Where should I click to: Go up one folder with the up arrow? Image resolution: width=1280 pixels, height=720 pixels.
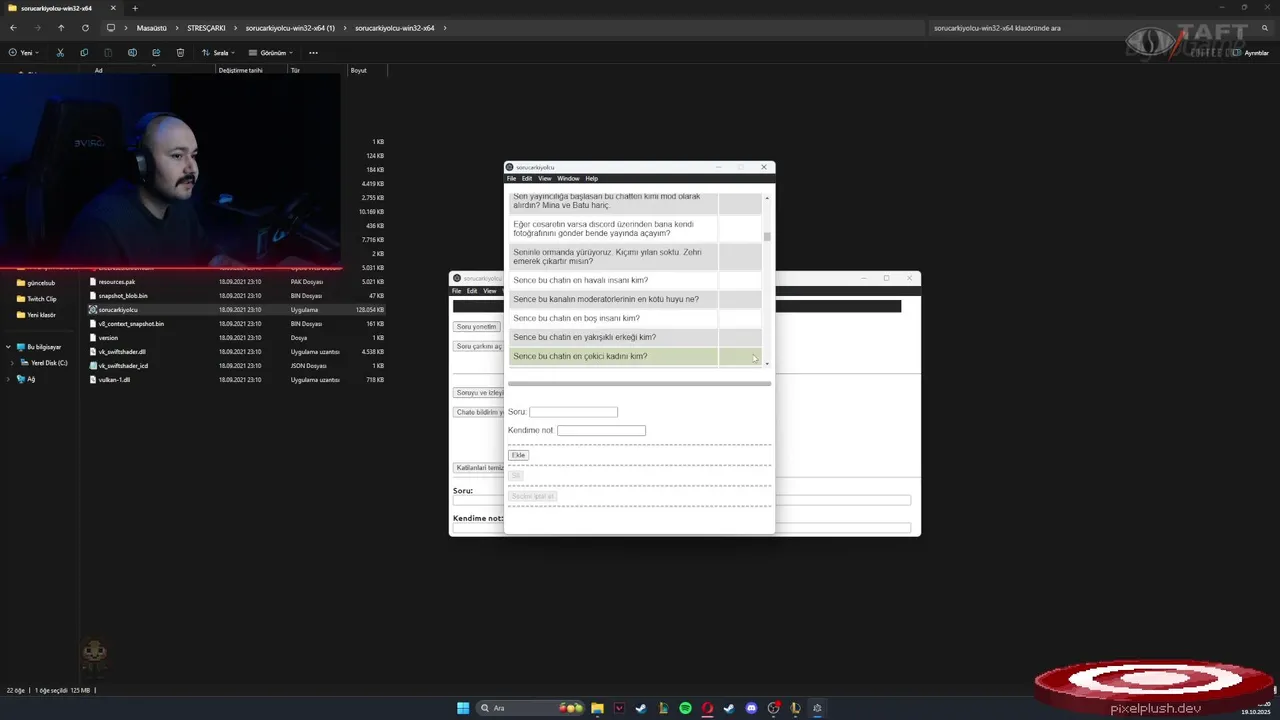61,28
